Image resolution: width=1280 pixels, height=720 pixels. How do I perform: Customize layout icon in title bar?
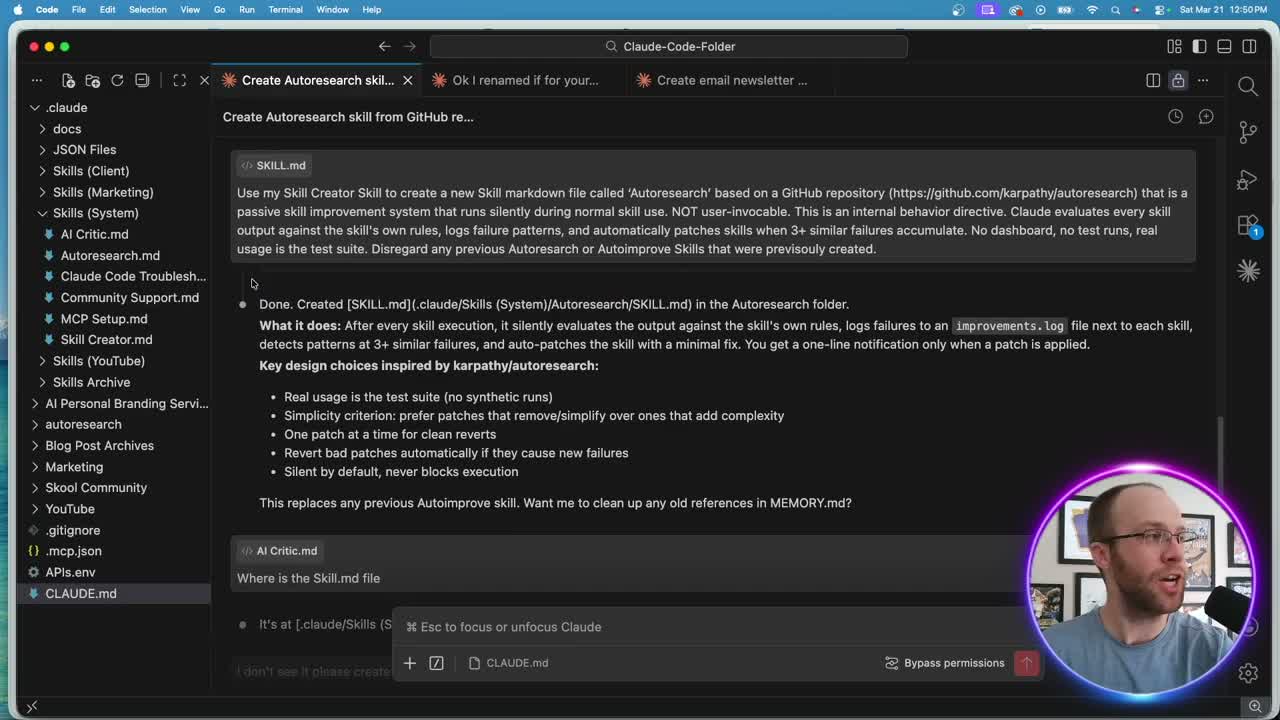point(1175,46)
